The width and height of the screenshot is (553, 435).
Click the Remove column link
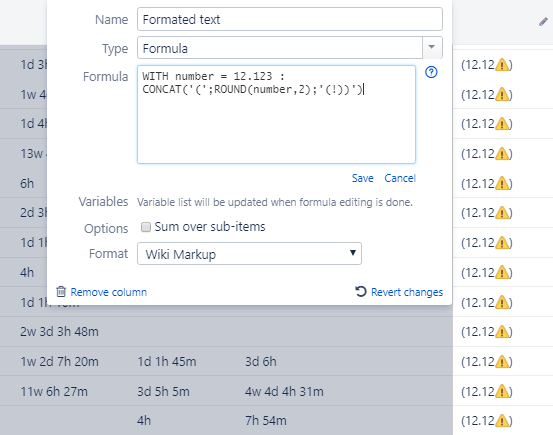coord(109,292)
